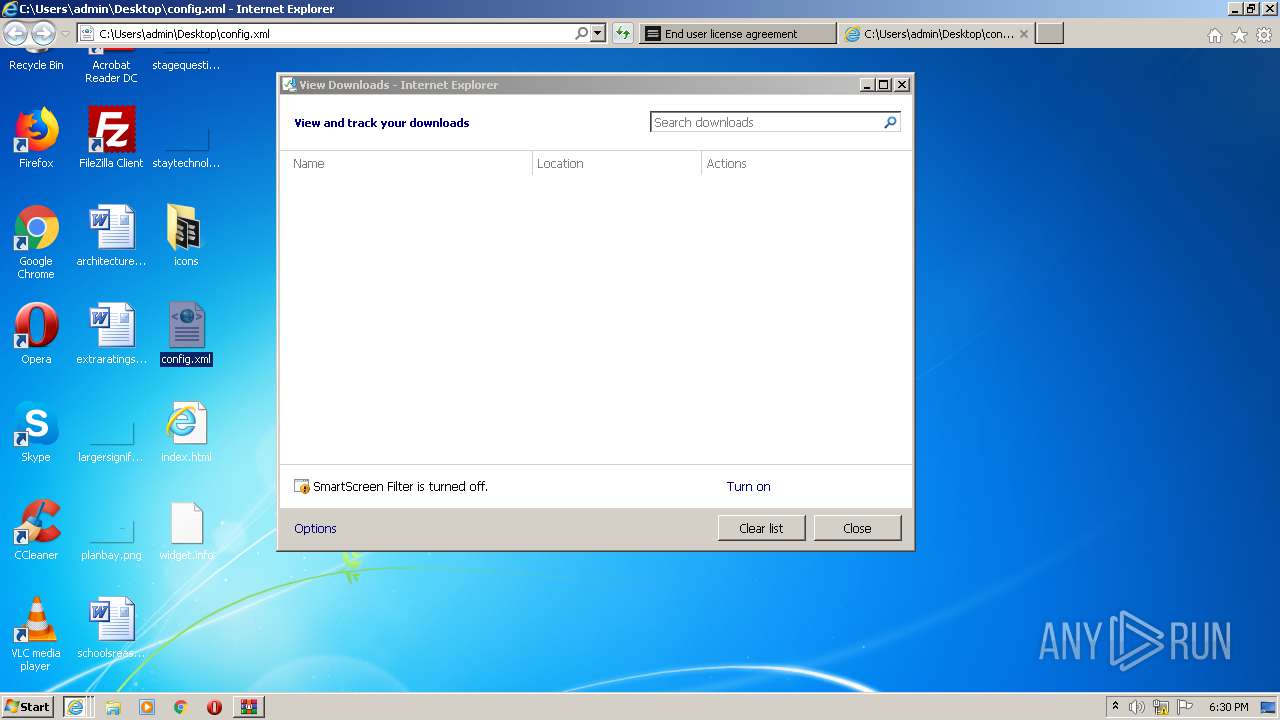Click the volume icon in system tray
Viewport: 1280px width, 720px height.
tap(1137, 707)
